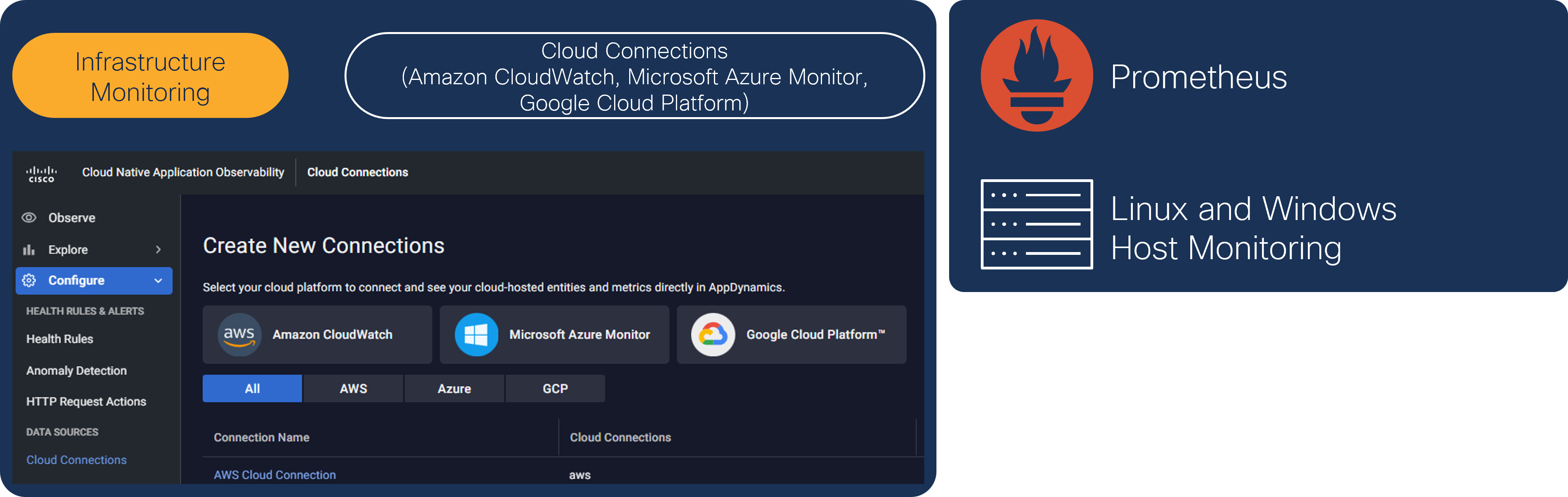Click the server rack host monitoring icon
Screen dimensions: 1568x497
click(1037, 224)
